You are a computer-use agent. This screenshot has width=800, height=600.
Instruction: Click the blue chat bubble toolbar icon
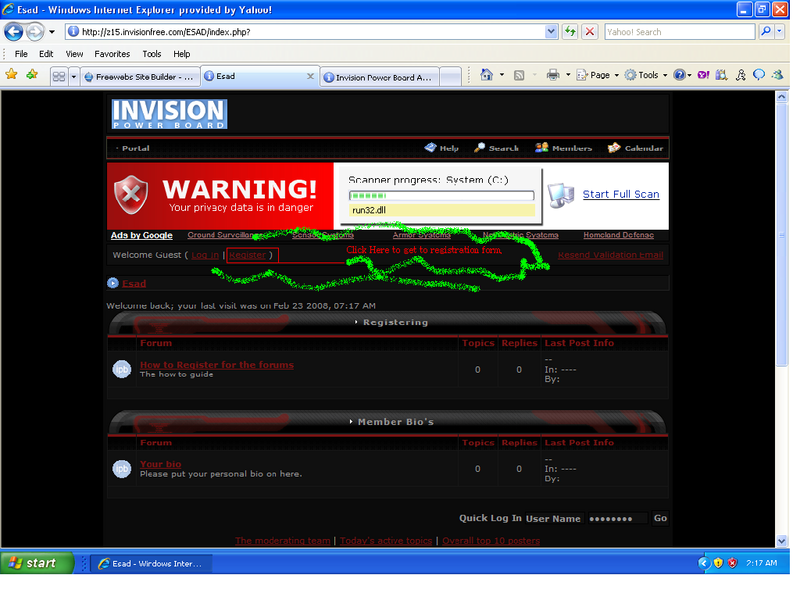coord(759,75)
